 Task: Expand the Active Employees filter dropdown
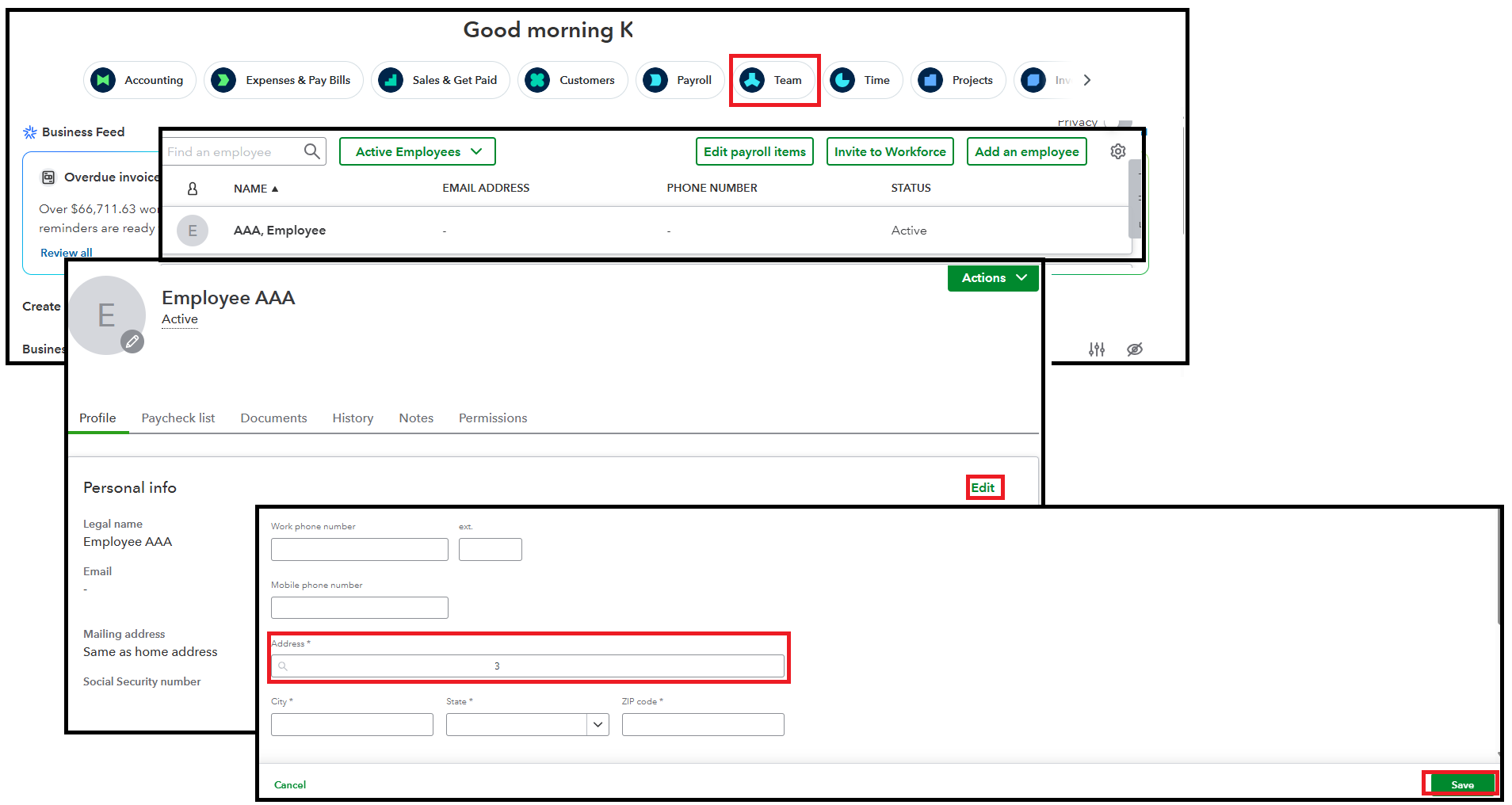(x=418, y=151)
